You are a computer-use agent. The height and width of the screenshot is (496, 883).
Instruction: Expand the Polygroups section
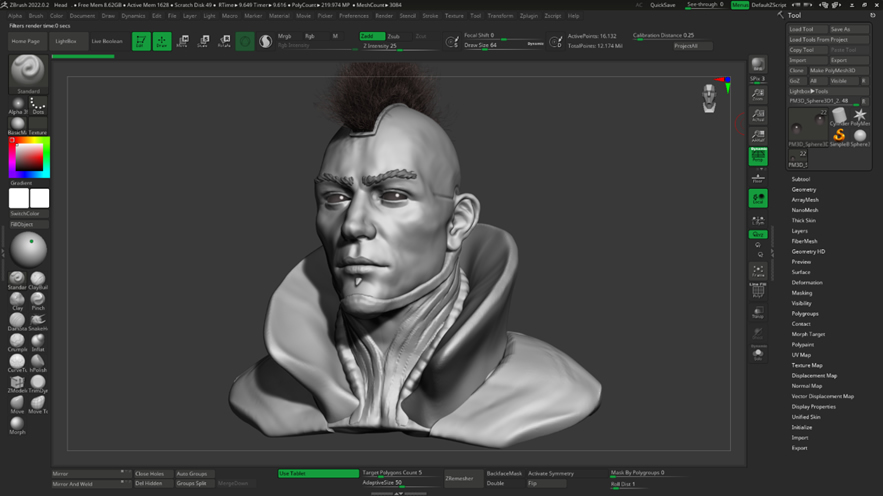coord(805,314)
